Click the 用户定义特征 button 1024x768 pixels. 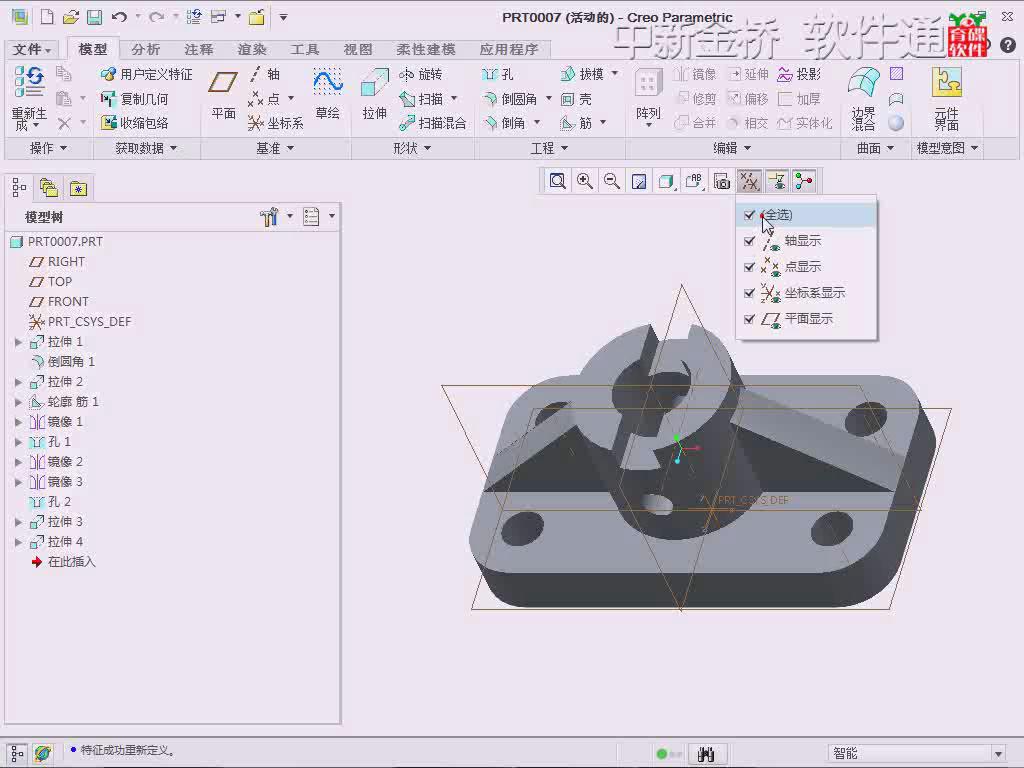pyautogui.click(x=148, y=74)
